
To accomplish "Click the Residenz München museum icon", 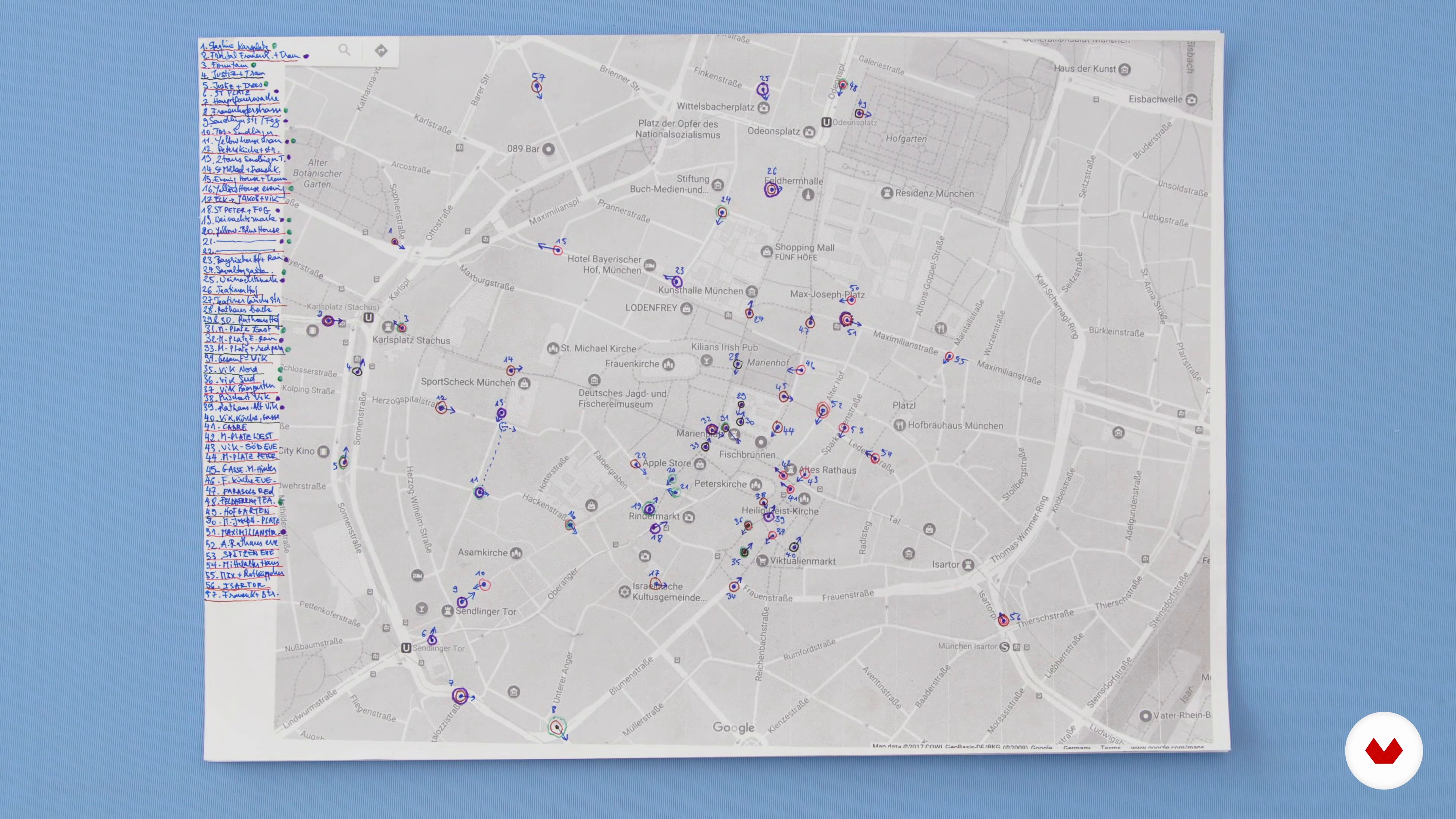I will click(887, 193).
